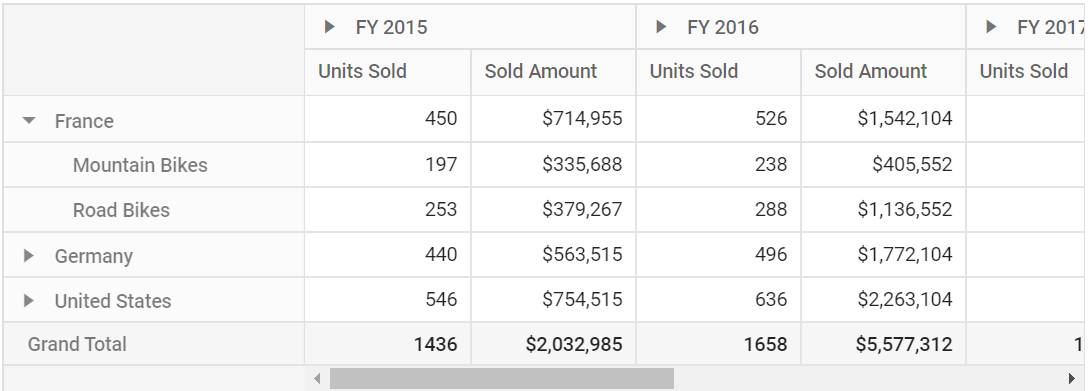Viewport: 1088px width, 391px height.
Task: Expand the FY 2016 column group
Action: pyautogui.click(x=661, y=27)
